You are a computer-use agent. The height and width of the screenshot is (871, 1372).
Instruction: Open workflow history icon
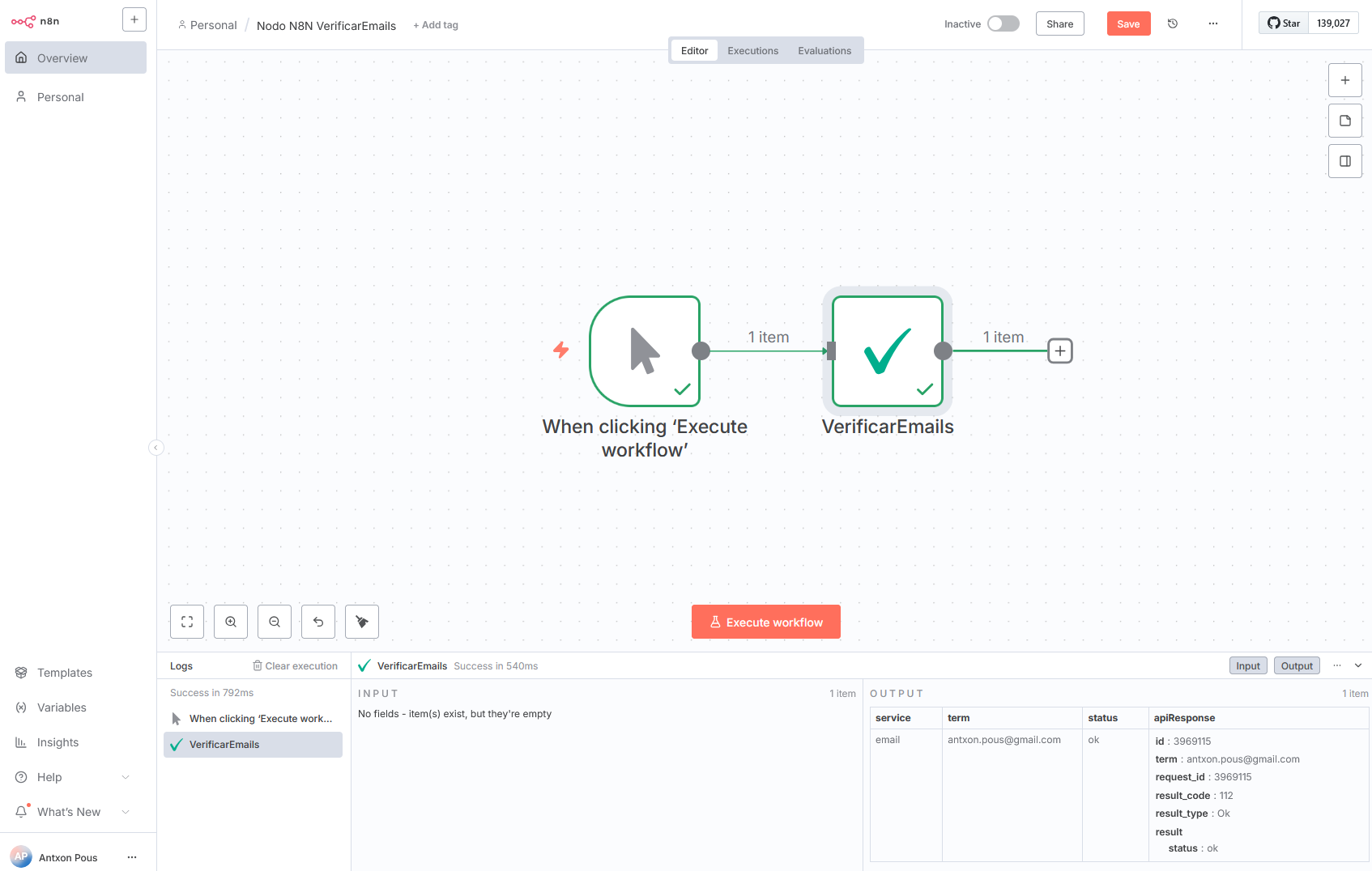(x=1172, y=23)
